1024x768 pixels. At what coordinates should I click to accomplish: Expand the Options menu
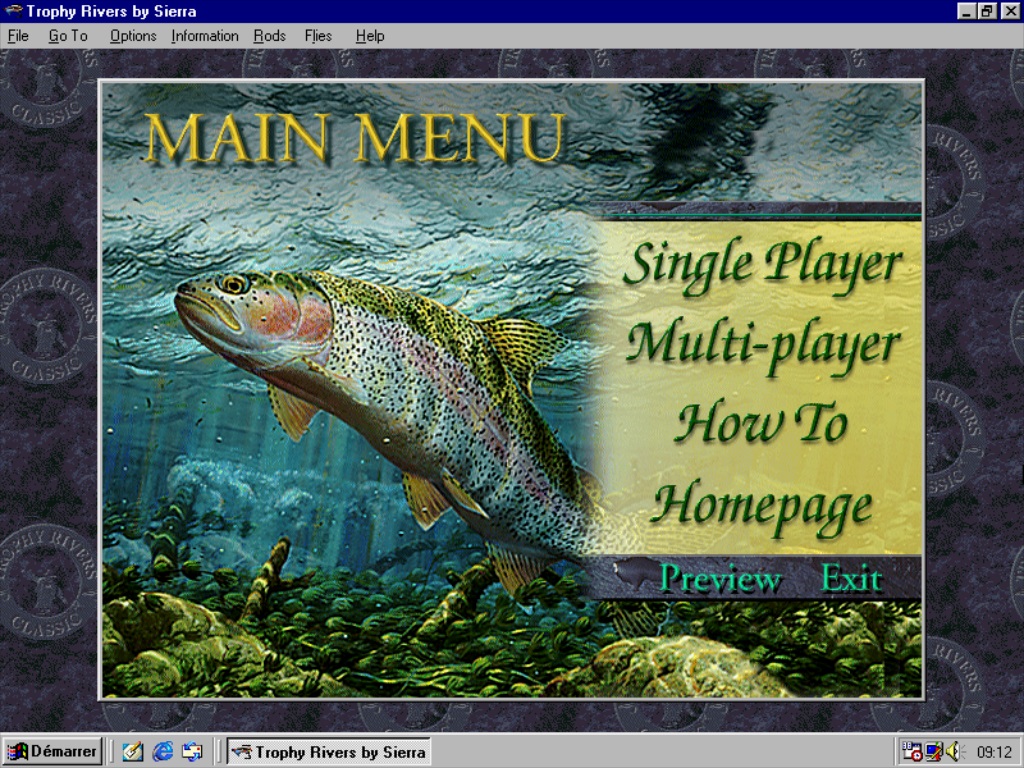(x=133, y=36)
